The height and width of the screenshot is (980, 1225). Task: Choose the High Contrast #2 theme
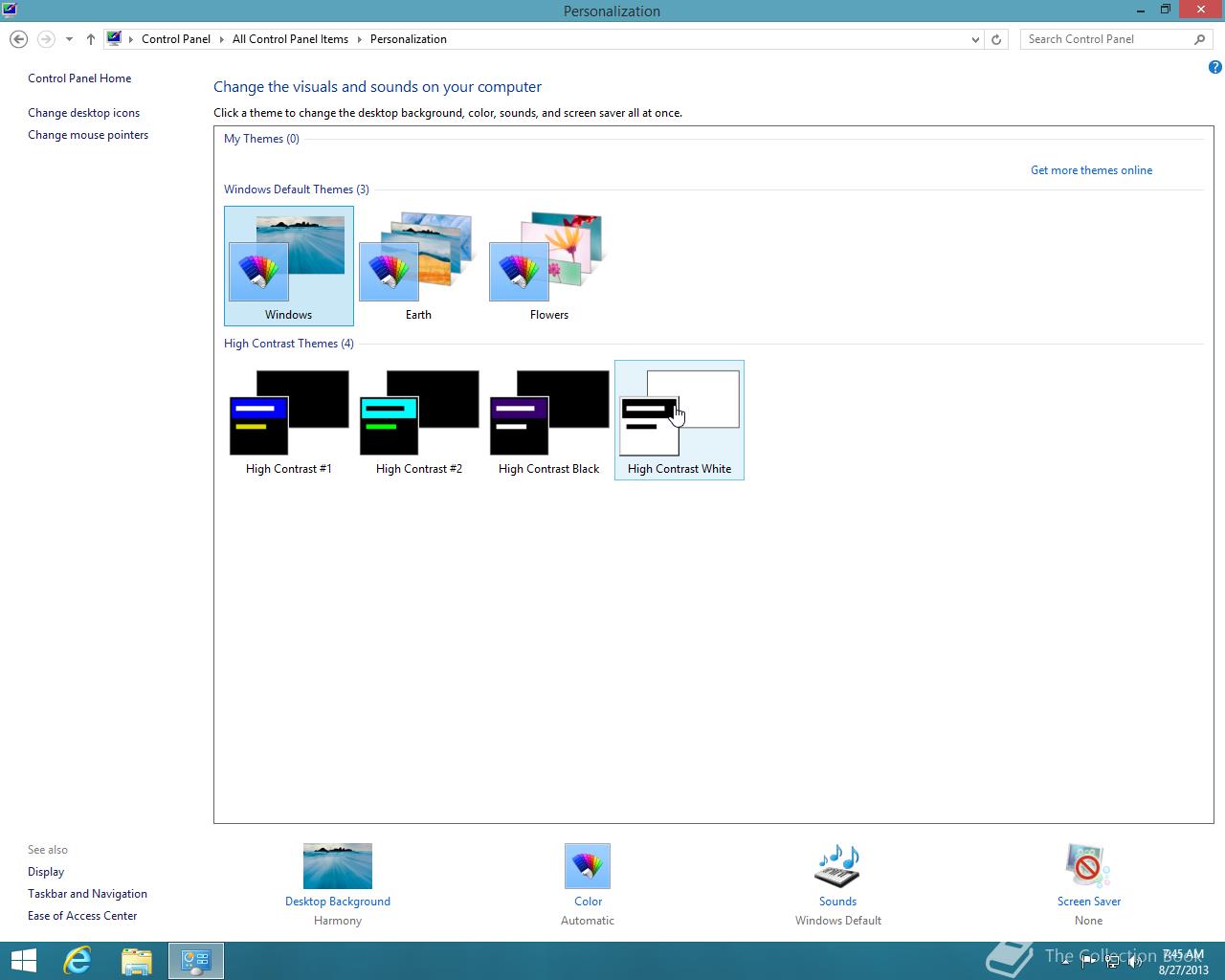pyautogui.click(x=418, y=420)
